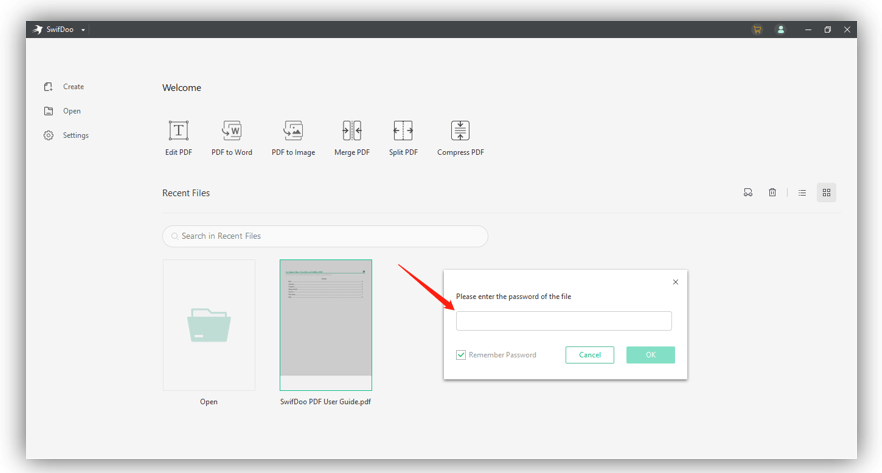The image size is (882, 473).
Task: Select the Merge PDF tool
Action: click(352, 138)
